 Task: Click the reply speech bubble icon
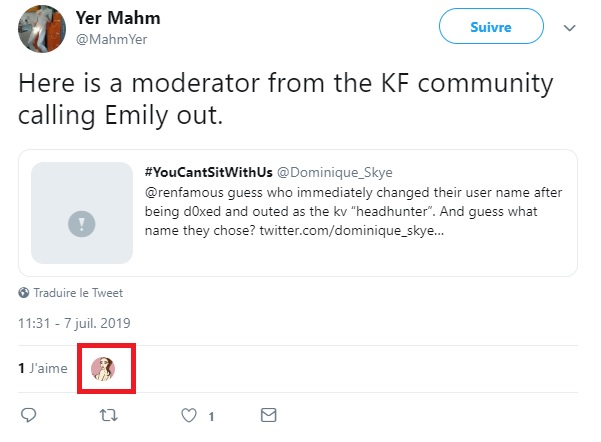[28, 415]
